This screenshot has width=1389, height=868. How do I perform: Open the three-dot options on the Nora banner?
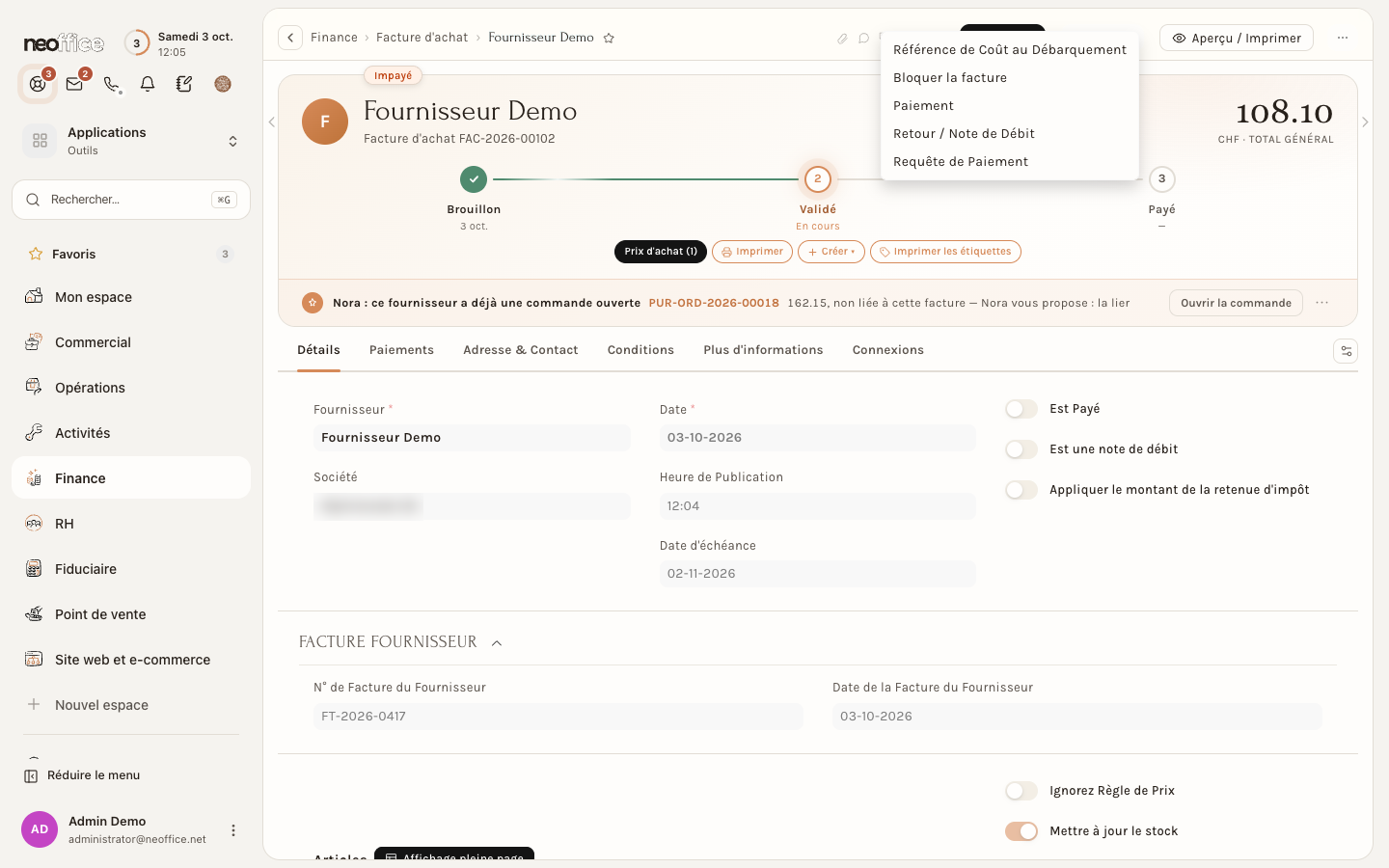(1322, 303)
